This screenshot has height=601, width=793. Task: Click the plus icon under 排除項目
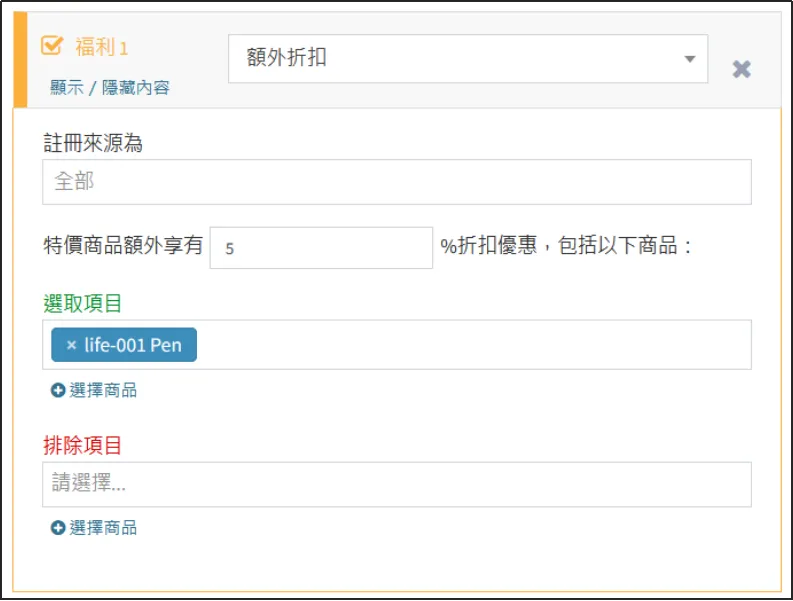(58, 528)
